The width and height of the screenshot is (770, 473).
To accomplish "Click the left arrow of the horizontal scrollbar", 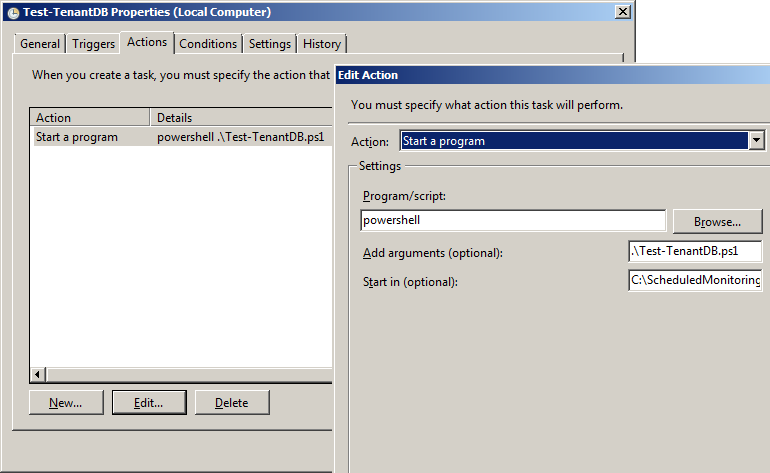I will [x=39, y=375].
